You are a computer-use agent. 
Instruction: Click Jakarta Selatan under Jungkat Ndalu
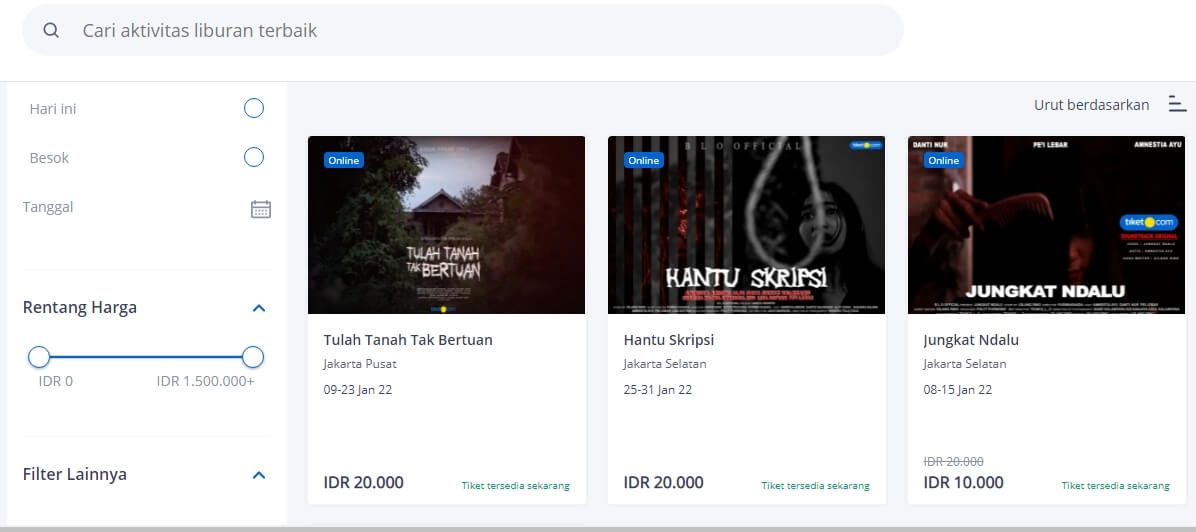[x=965, y=364]
